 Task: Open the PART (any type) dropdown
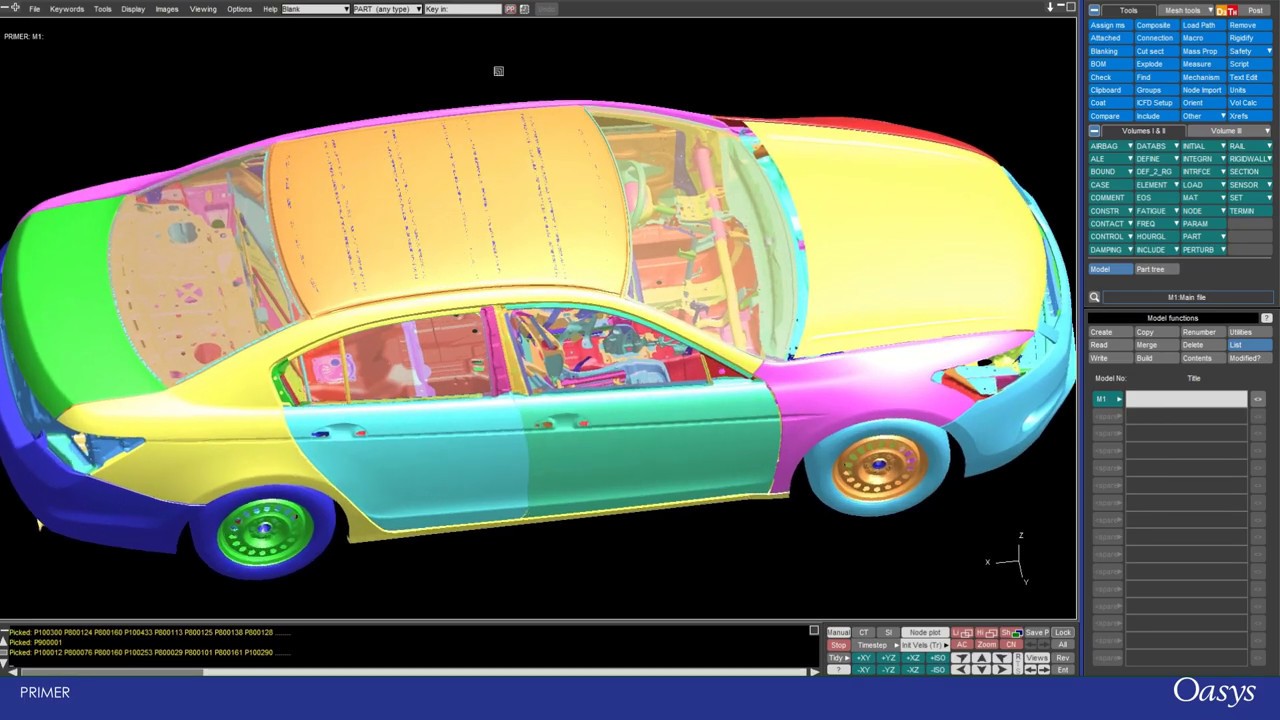(388, 9)
